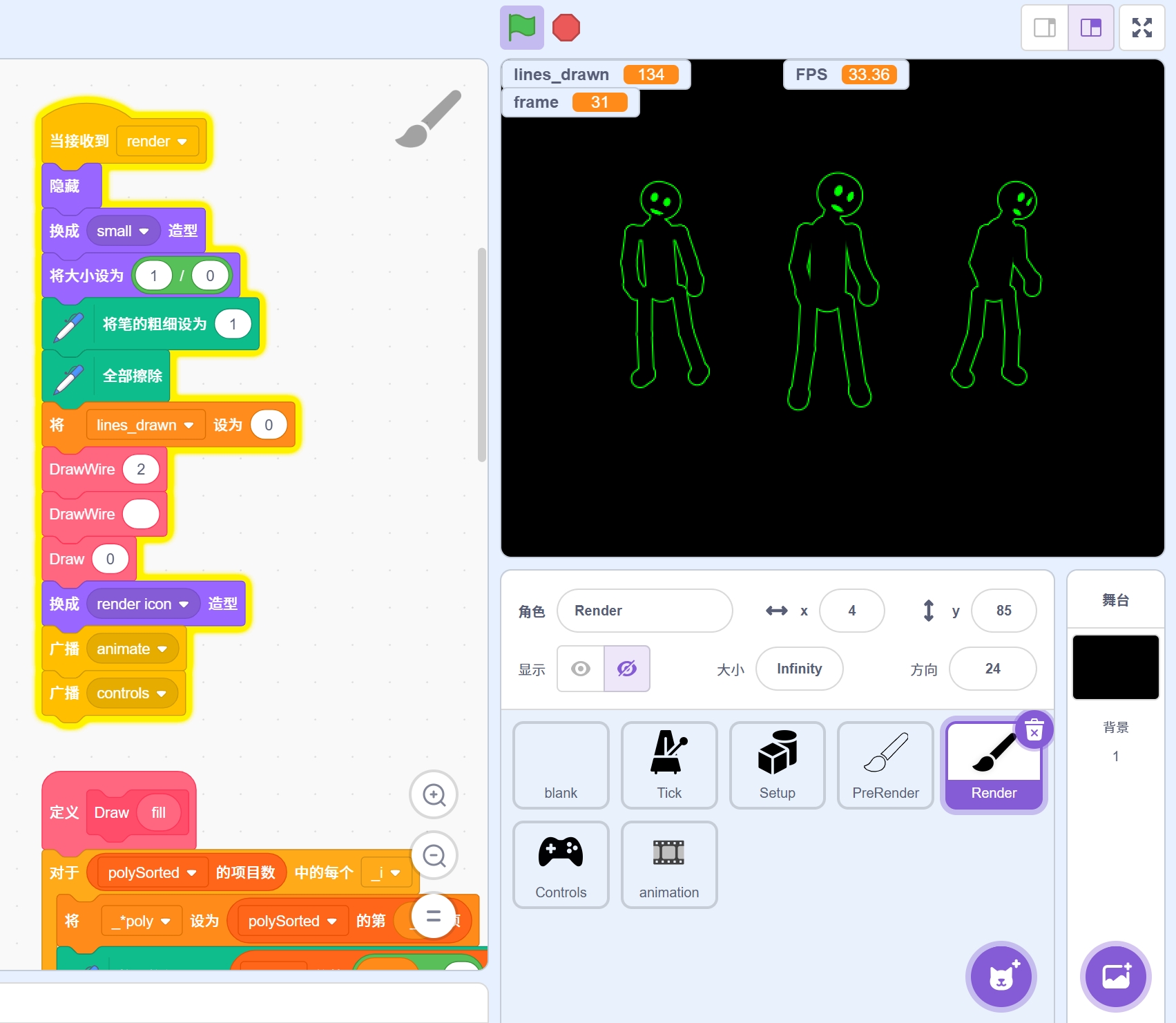This screenshot has height=1023, width=1176.
Task: Select the Tick sprite
Action: (x=668, y=765)
